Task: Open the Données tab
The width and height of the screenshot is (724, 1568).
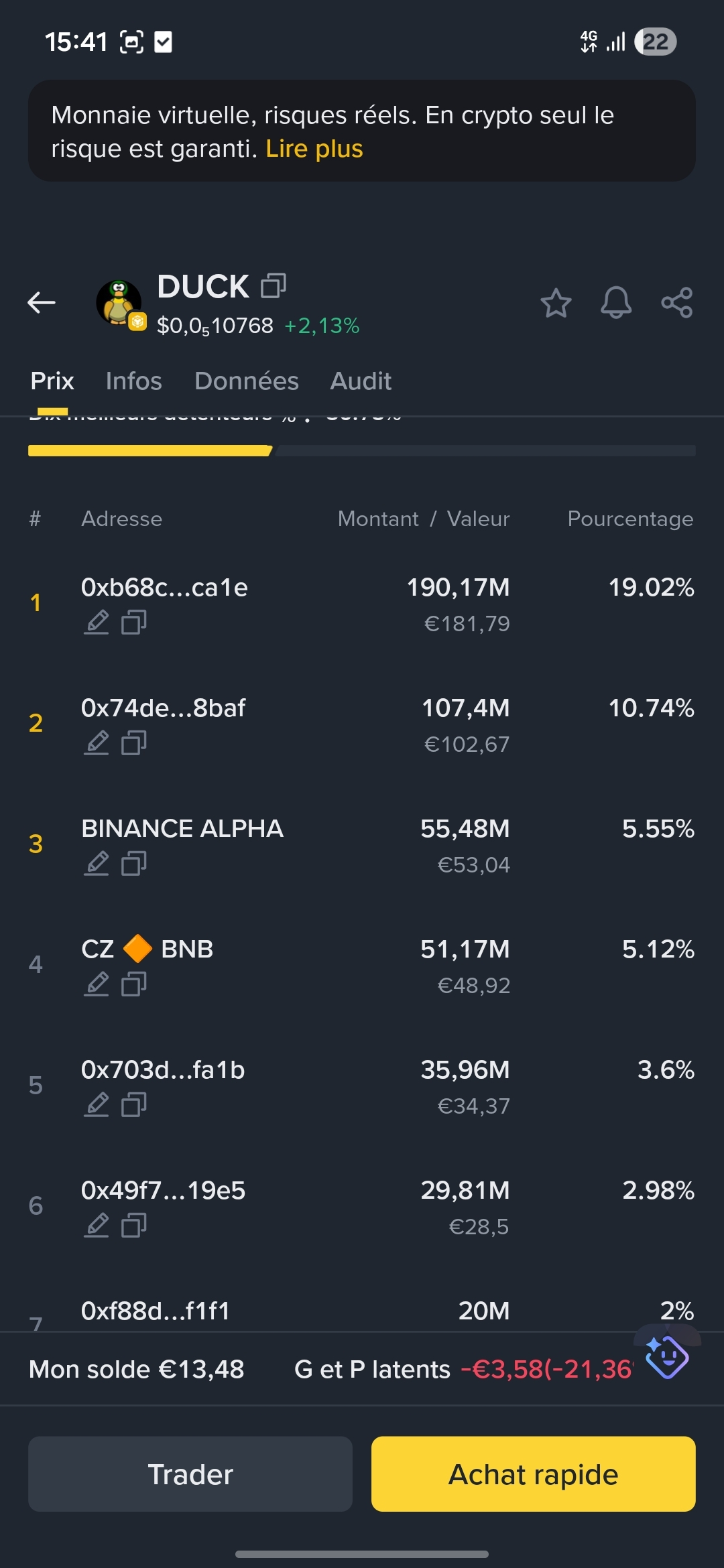Action: (246, 381)
